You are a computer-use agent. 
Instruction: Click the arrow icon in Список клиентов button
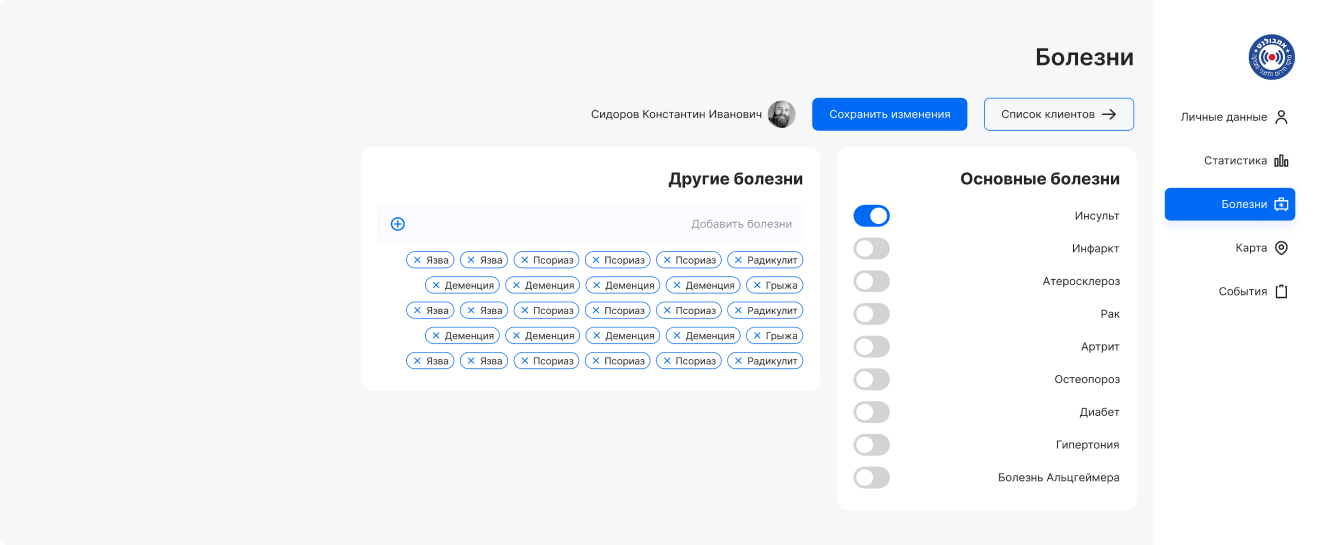point(1109,114)
